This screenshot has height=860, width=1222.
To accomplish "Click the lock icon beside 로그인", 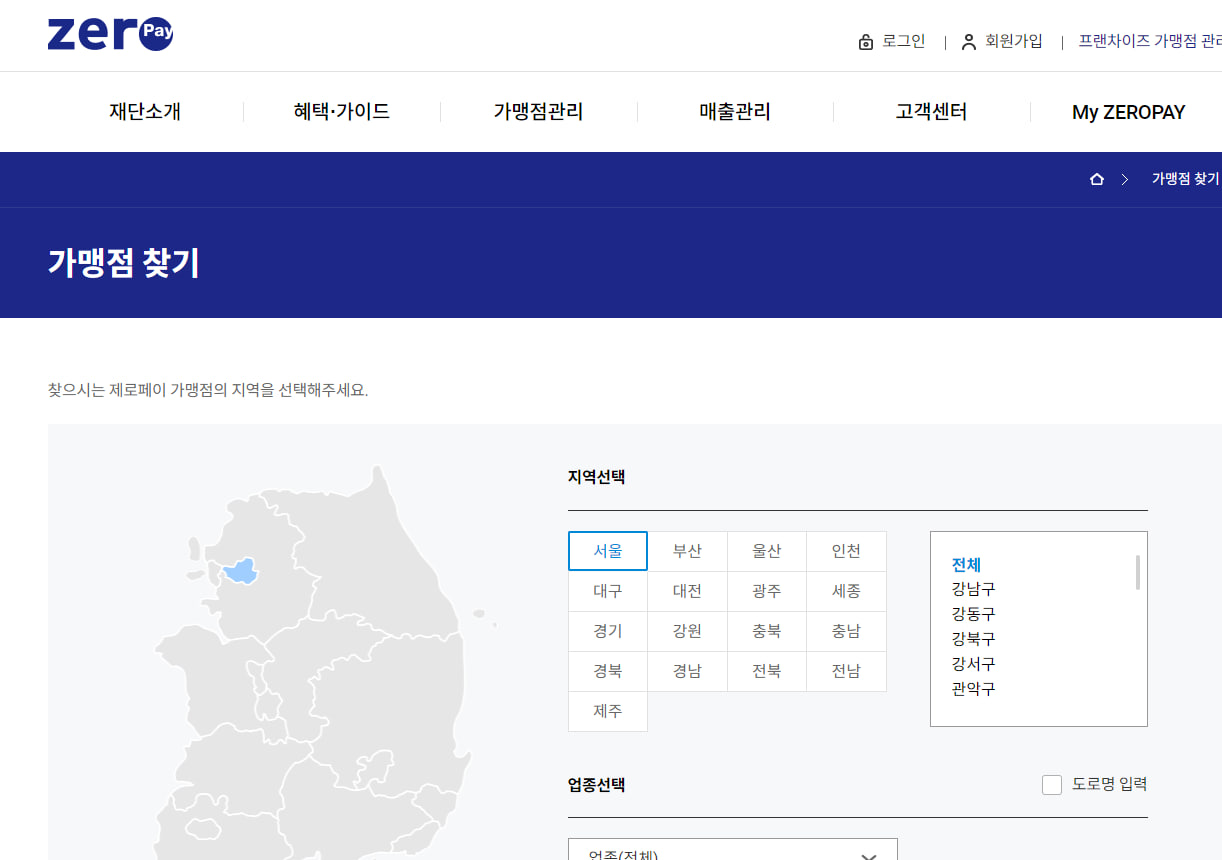I will coord(866,41).
